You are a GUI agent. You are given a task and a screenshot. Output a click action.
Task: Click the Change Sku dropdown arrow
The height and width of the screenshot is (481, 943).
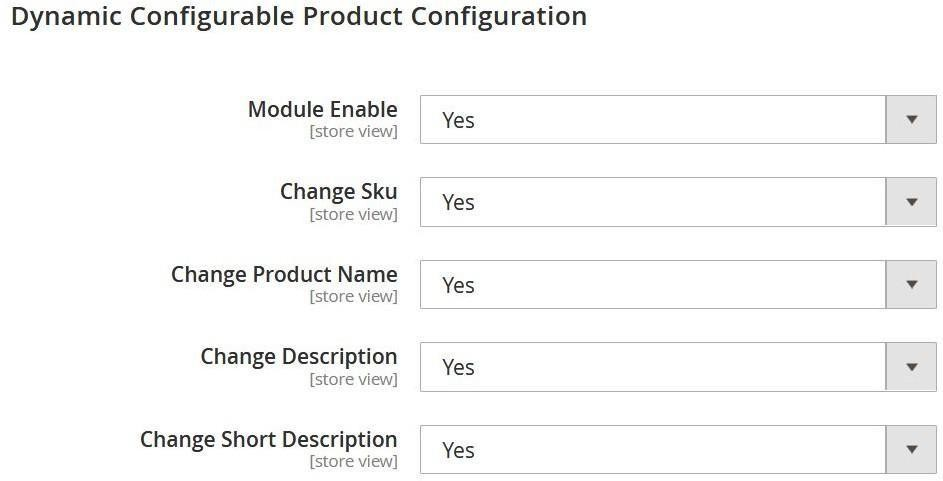click(x=911, y=202)
